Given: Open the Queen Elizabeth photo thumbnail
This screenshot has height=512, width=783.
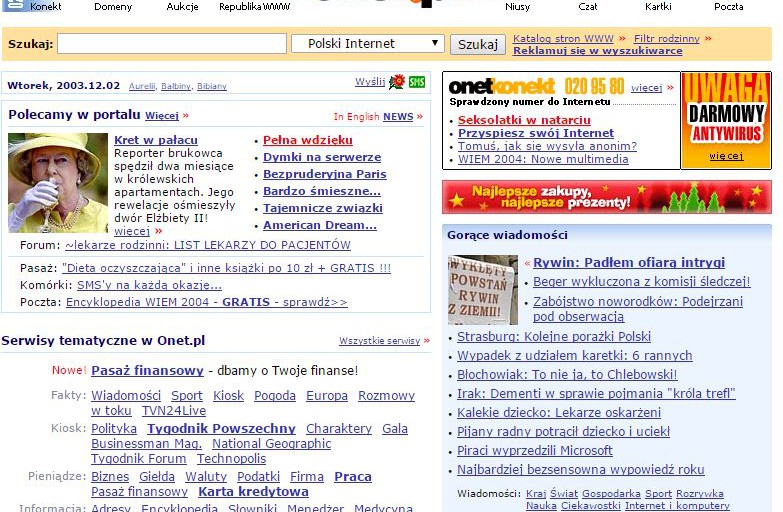Looking at the screenshot, I should pos(58,183).
